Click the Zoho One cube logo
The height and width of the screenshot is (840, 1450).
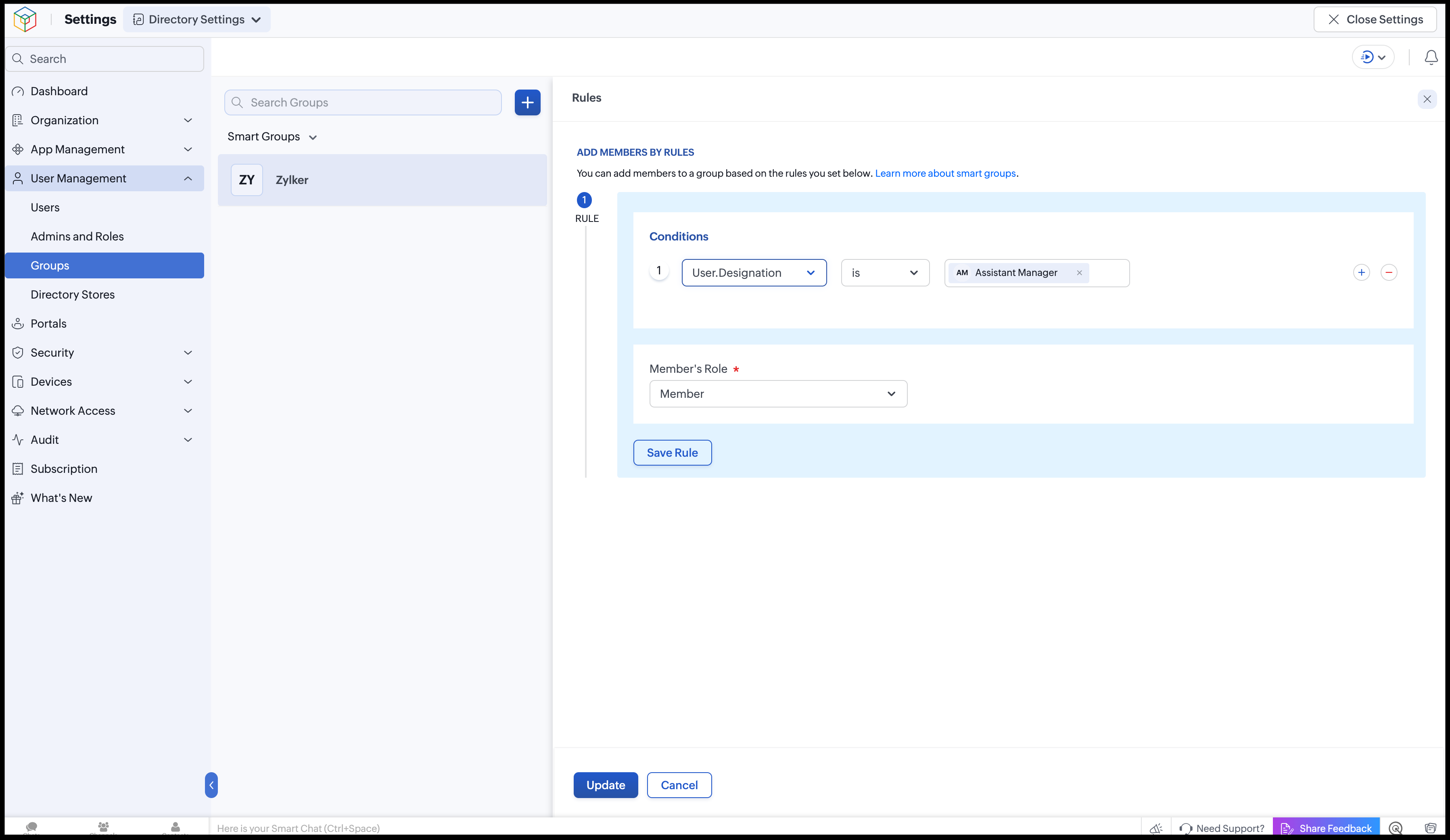tap(25, 19)
